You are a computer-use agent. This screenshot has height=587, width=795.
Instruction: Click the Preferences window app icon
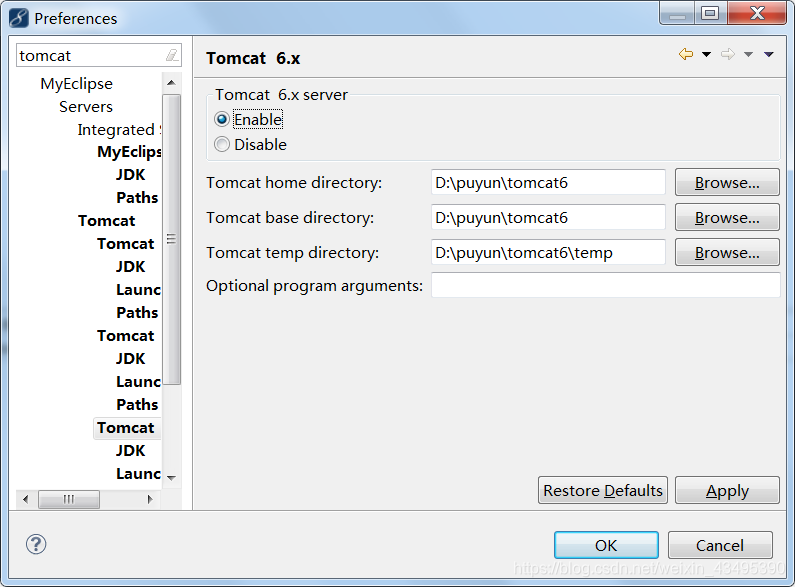[19, 18]
